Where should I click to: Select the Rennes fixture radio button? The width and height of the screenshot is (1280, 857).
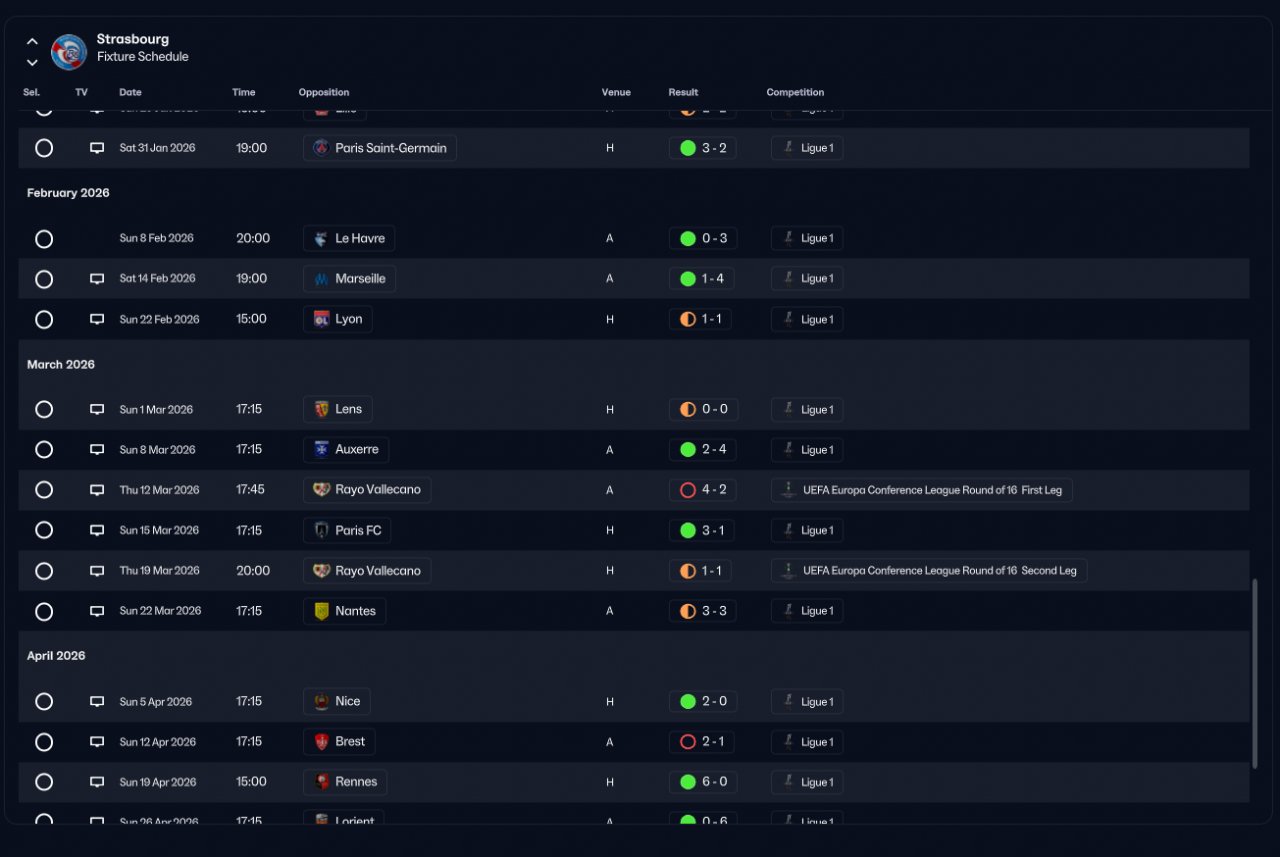44,782
